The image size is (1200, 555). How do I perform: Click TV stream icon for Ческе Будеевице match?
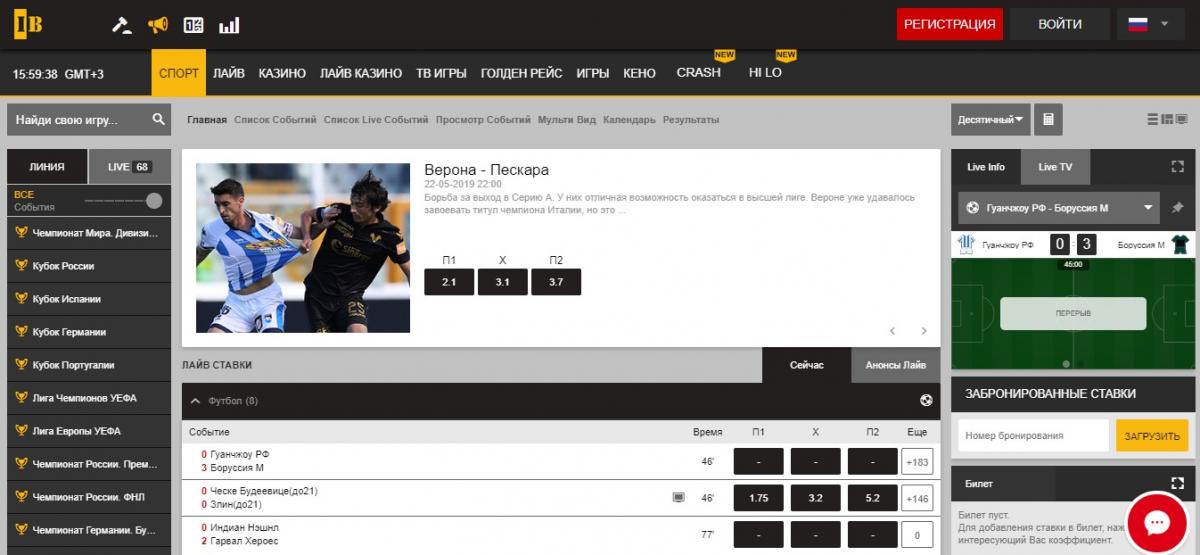coord(679,497)
